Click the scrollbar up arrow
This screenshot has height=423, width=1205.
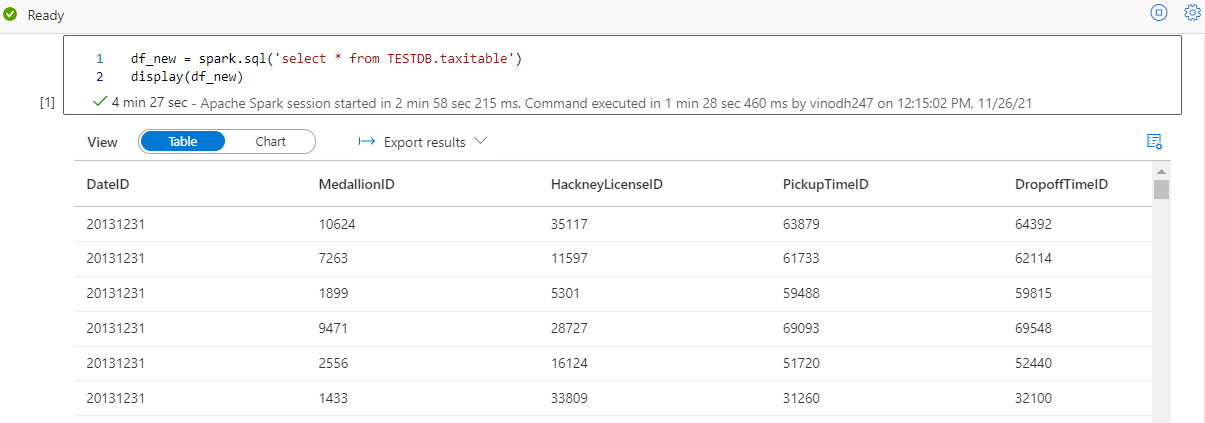(1161, 173)
